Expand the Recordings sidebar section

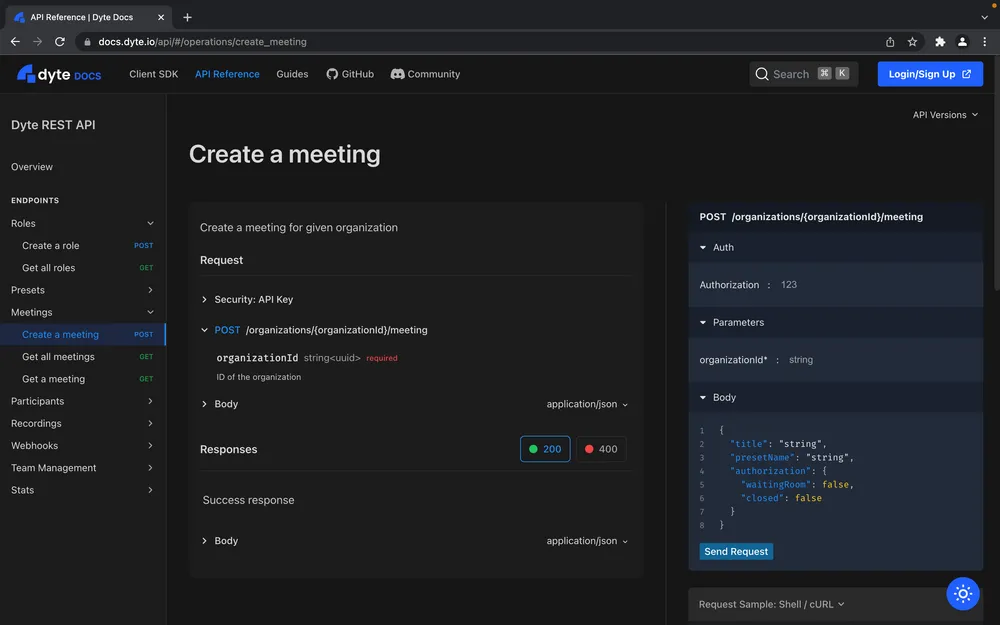pyautogui.click(x=82, y=423)
